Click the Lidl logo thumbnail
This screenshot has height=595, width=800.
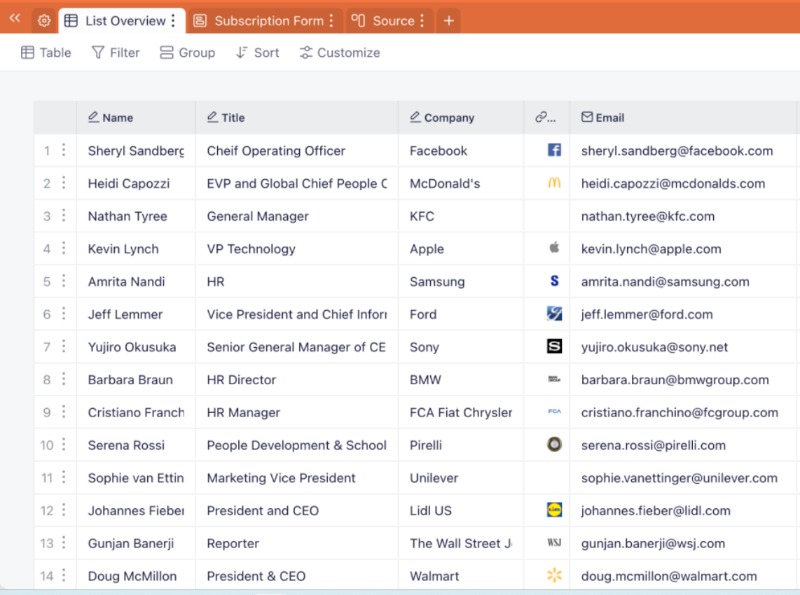point(554,510)
